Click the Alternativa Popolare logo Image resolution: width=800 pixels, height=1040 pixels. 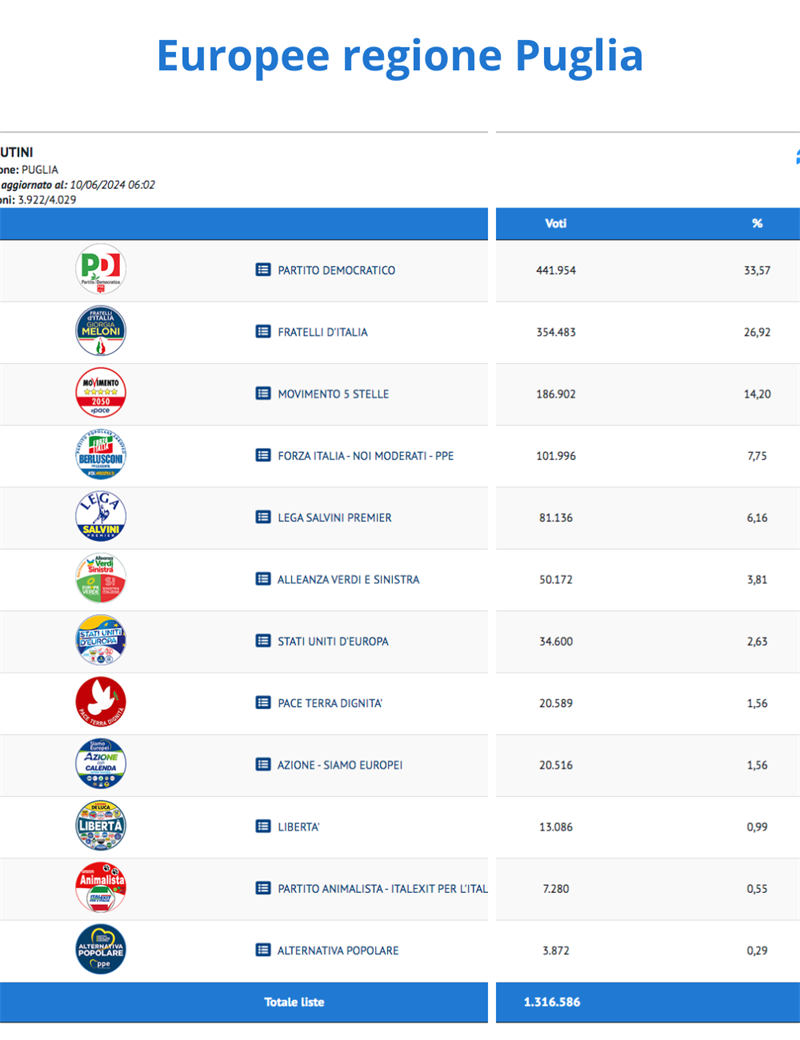pyautogui.click(x=100, y=949)
